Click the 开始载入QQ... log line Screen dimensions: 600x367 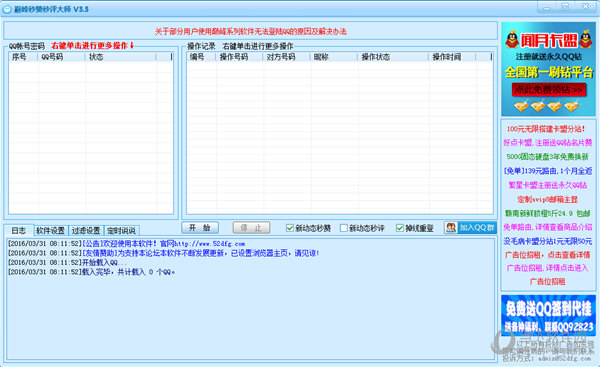coord(67,263)
